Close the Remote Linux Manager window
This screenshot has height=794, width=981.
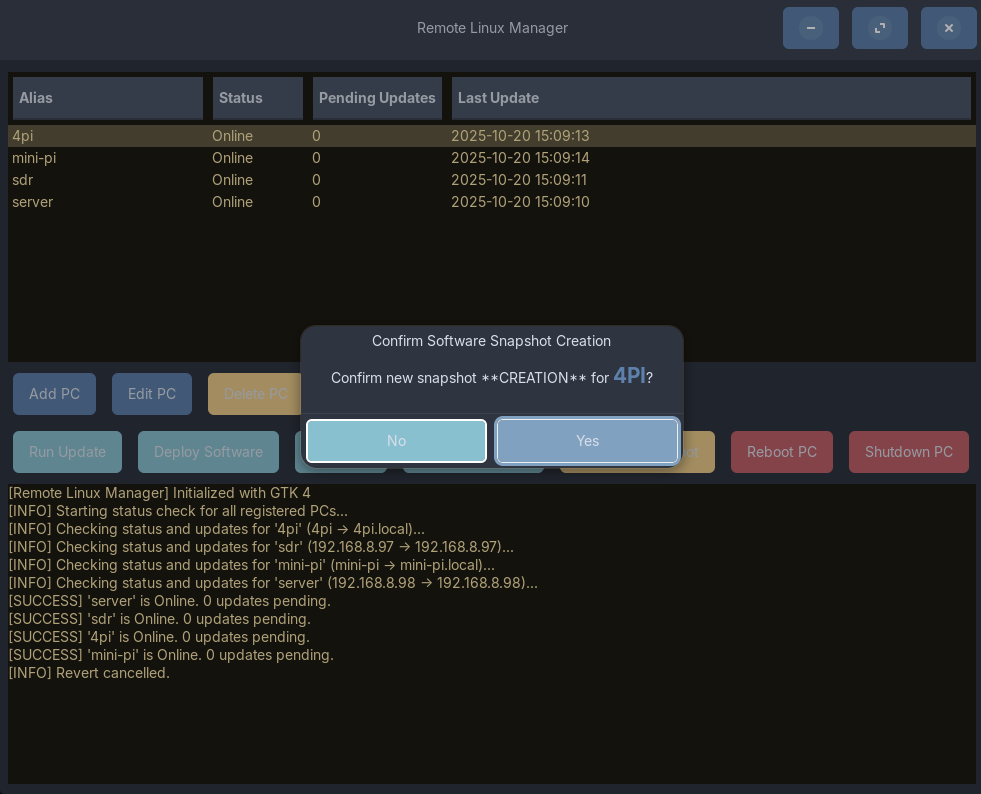tap(948, 28)
